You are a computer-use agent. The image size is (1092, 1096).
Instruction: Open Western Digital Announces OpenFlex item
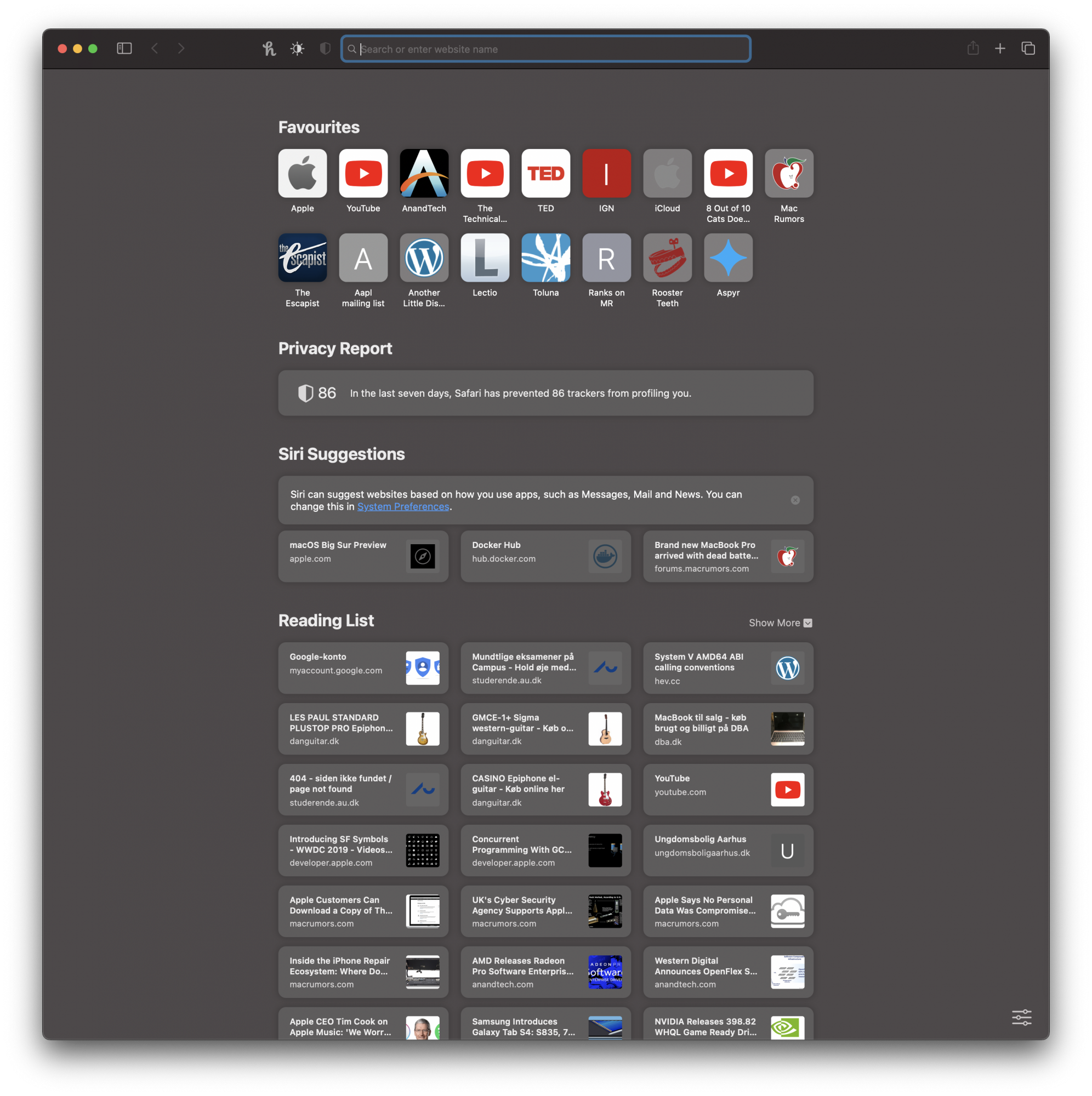pyautogui.click(x=728, y=972)
